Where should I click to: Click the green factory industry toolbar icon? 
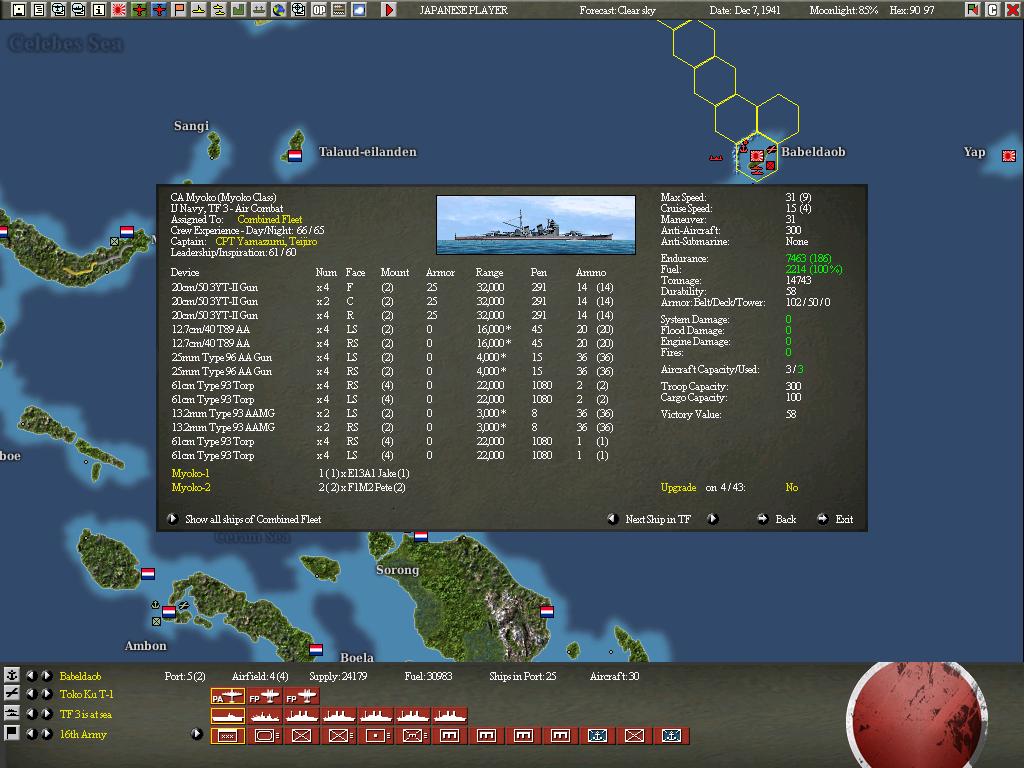pyautogui.click(x=238, y=10)
